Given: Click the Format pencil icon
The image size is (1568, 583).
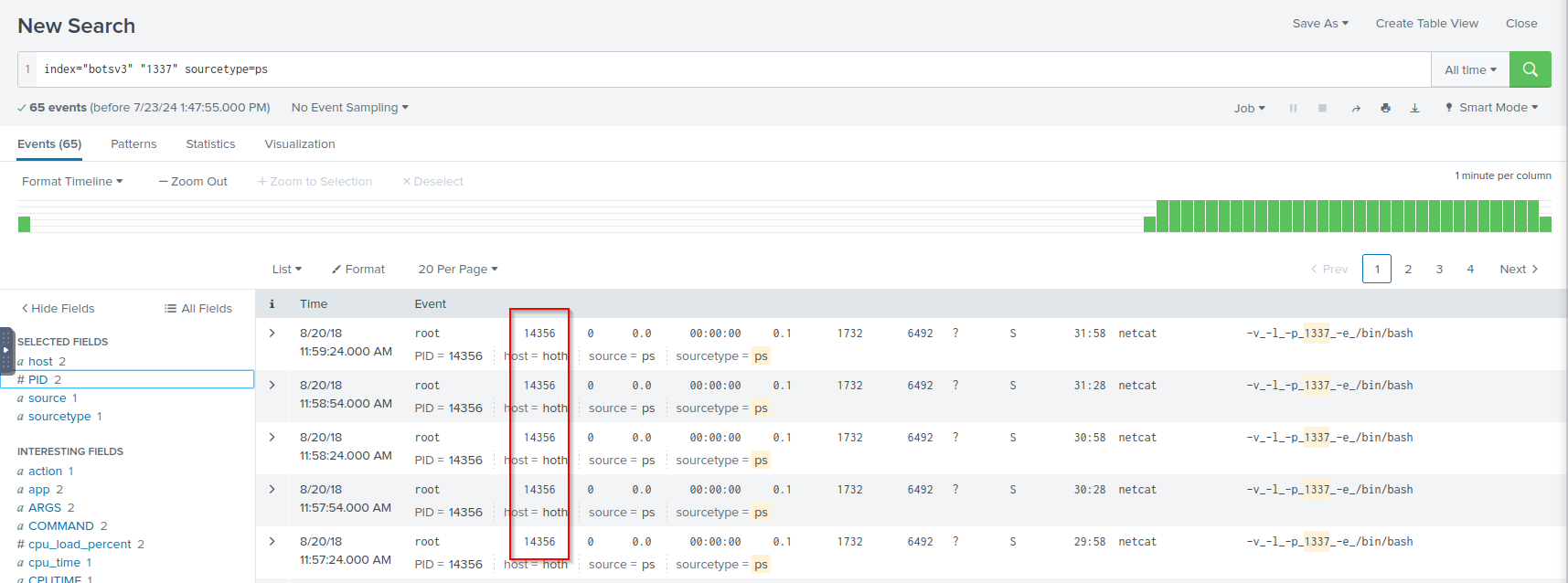Looking at the screenshot, I should click(336, 270).
